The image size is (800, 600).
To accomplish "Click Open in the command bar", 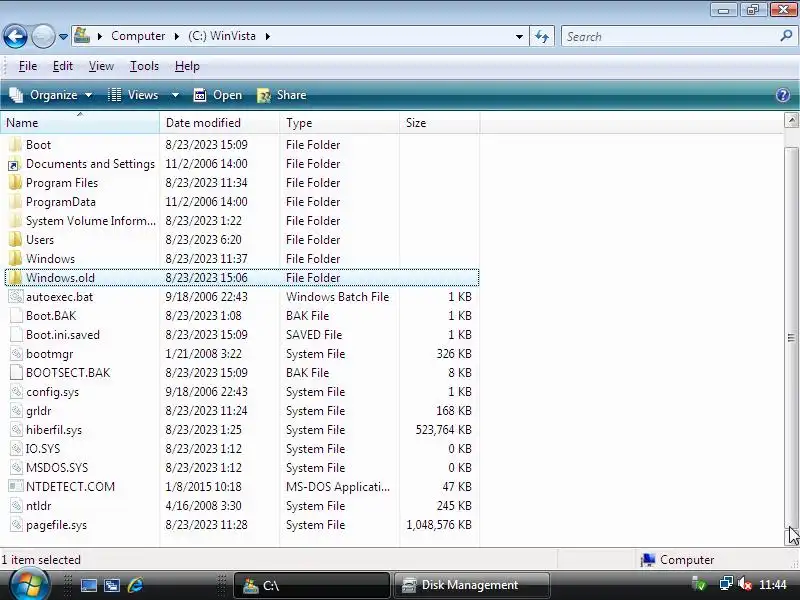I will [218, 95].
